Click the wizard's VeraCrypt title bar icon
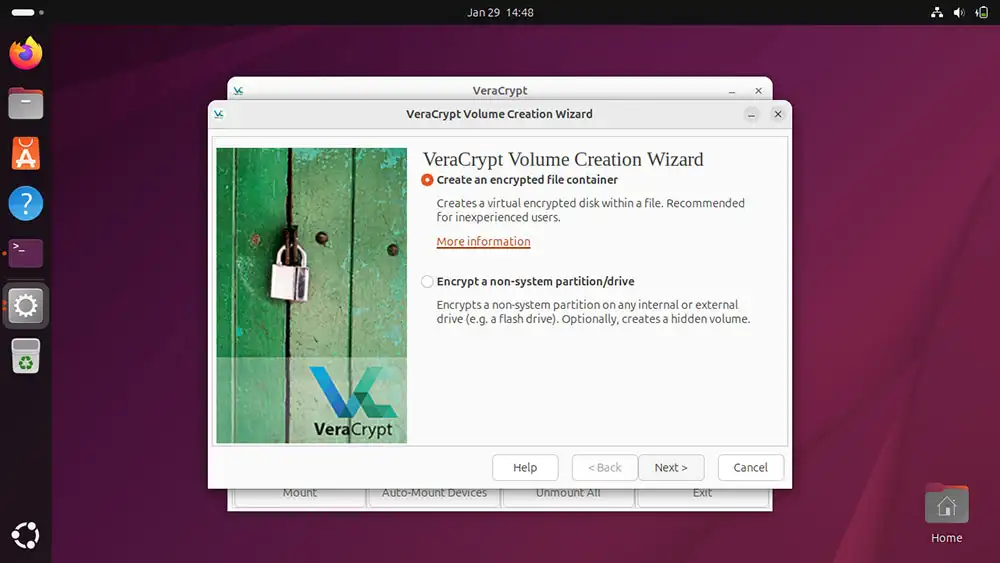Screen dimensions: 1000x563 [x=219, y=114]
